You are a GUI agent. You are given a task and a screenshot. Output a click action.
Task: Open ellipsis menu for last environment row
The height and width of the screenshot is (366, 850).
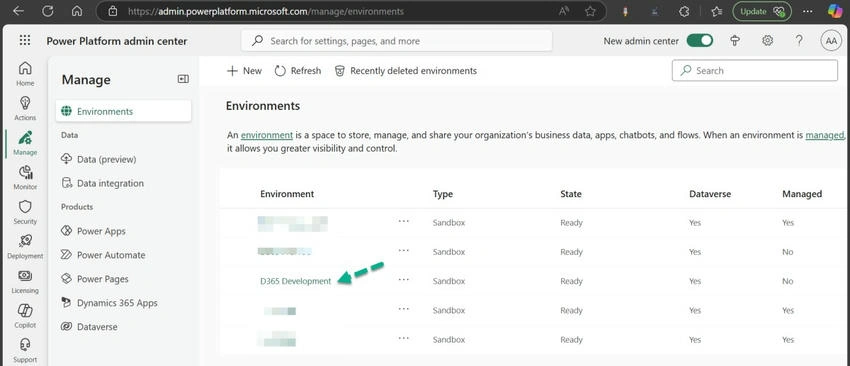pyautogui.click(x=403, y=338)
